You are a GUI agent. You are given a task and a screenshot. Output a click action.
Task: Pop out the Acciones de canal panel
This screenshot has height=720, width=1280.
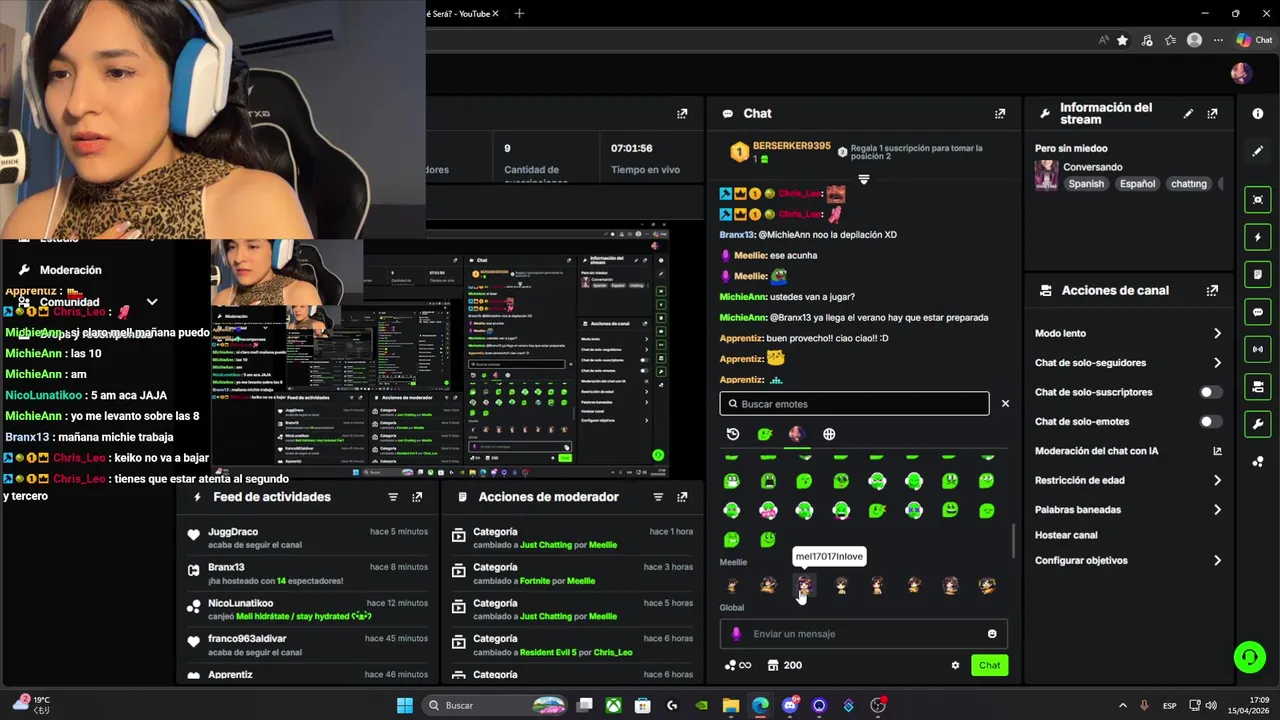point(1212,291)
